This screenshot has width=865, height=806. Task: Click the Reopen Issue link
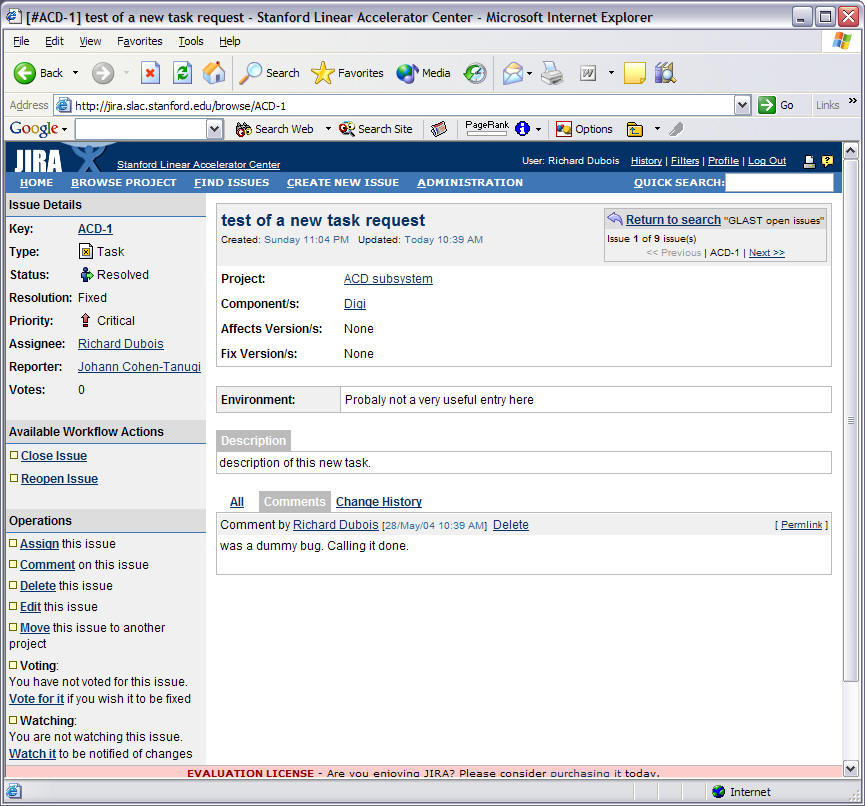click(x=59, y=479)
